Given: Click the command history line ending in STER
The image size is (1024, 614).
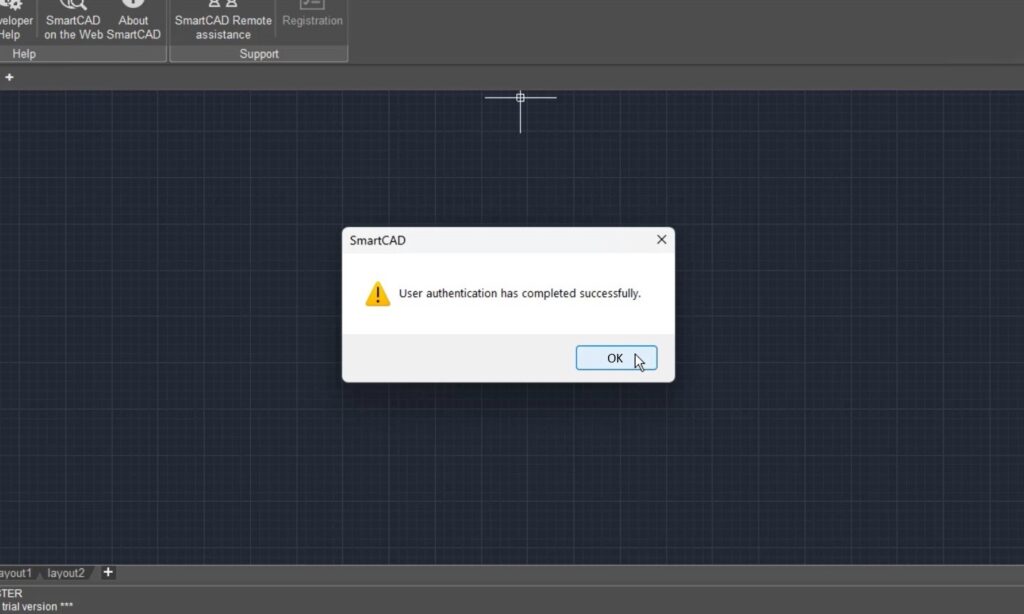Looking at the screenshot, I should pos(11,593).
